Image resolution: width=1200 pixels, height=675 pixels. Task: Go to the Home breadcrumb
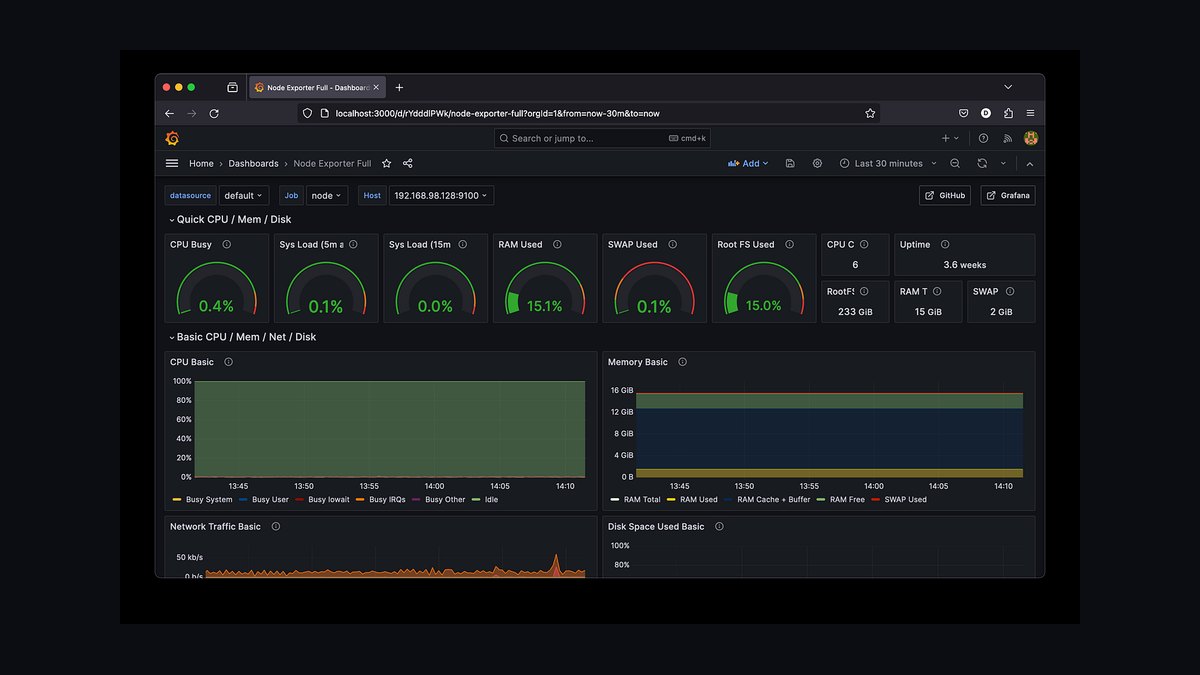(x=201, y=163)
